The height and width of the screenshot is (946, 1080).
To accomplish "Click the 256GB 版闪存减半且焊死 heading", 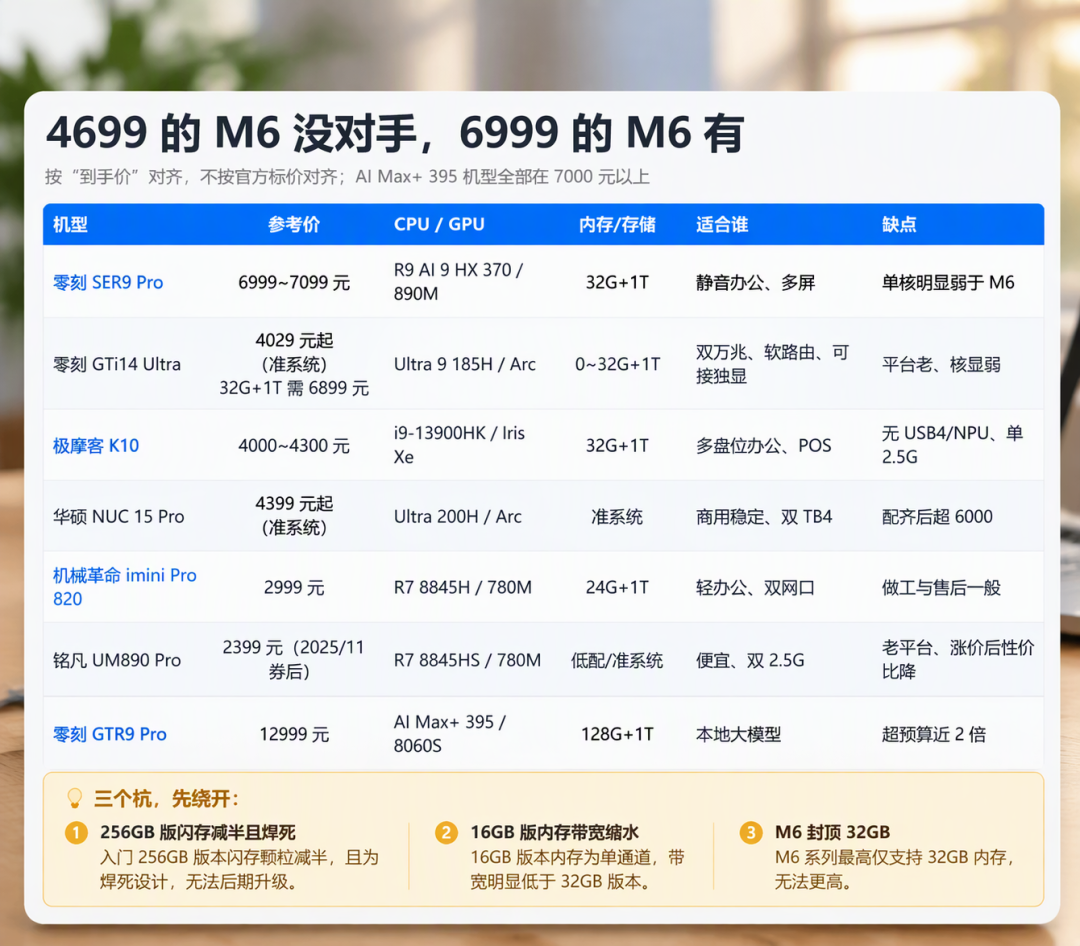I will point(198,832).
